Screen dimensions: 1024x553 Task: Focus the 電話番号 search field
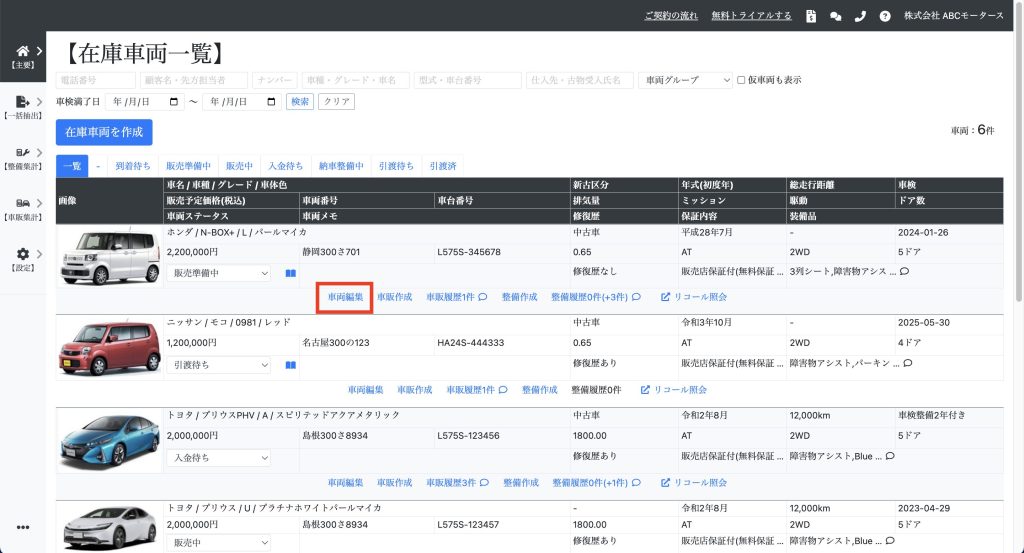click(95, 80)
